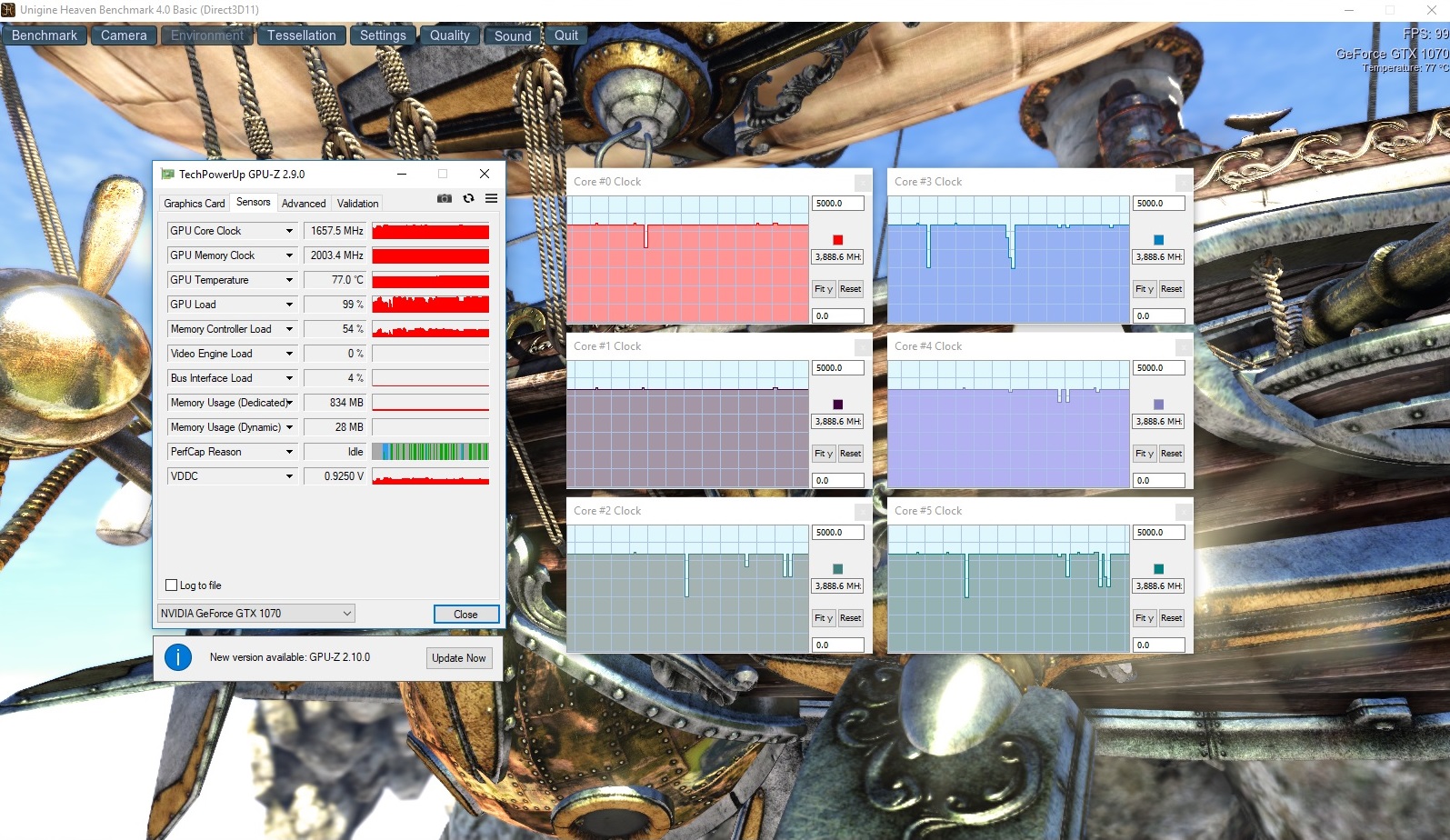Click Quit in the Heaven menu bar
Viewport: 1450px width, 840px height.
pyautogui.click(x=566, y=35)
